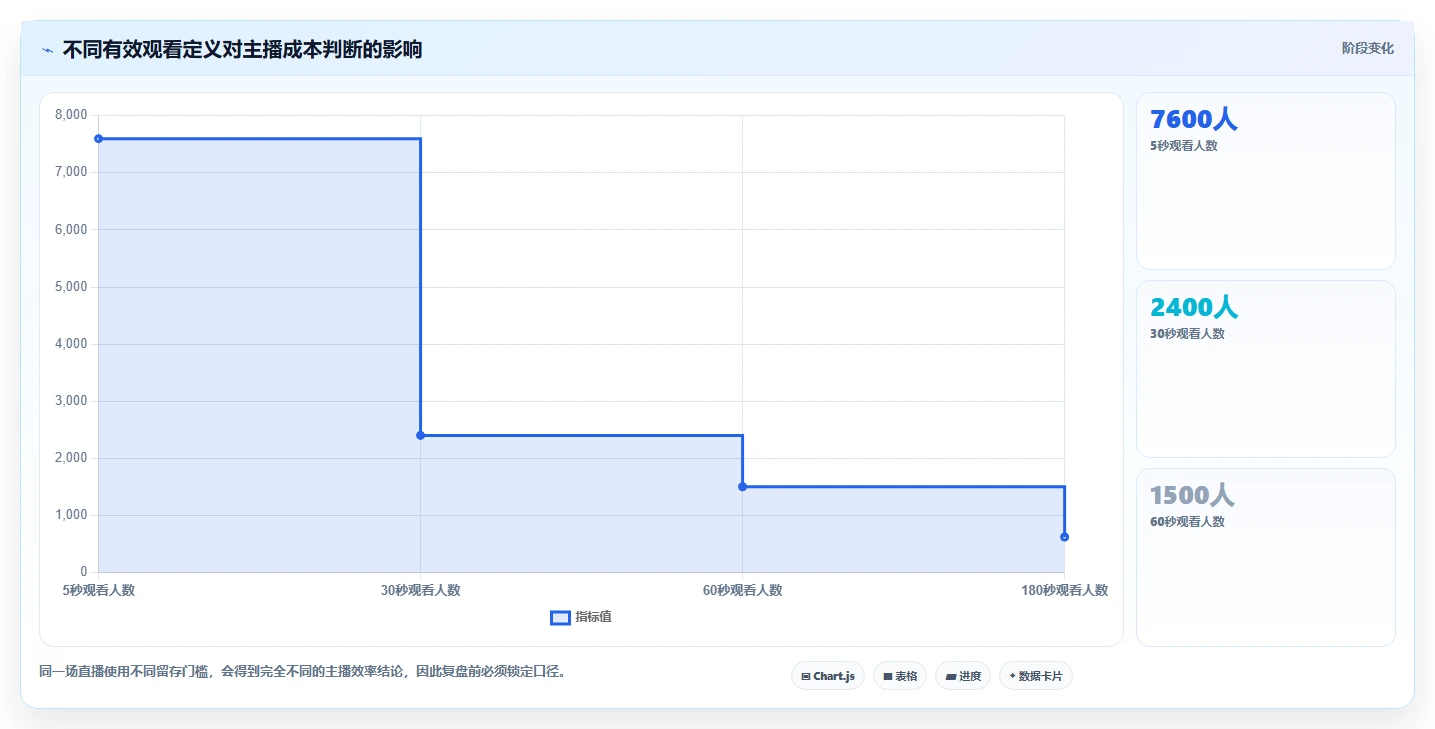Open the 1500人 stat card
The width and height of the screenshot is (1435, 729).
pos(1265,557)
